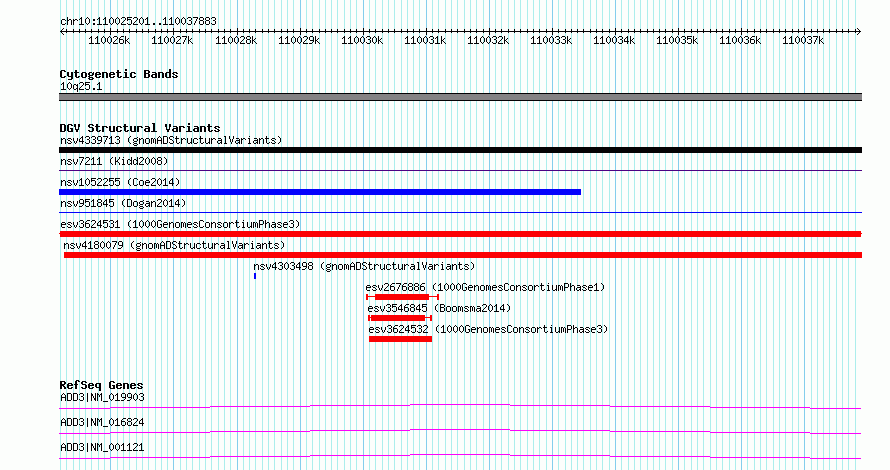Viewport: 890px width, 470px height.
Task: Click the red esv3624532 variant bar
Action: 401,339
